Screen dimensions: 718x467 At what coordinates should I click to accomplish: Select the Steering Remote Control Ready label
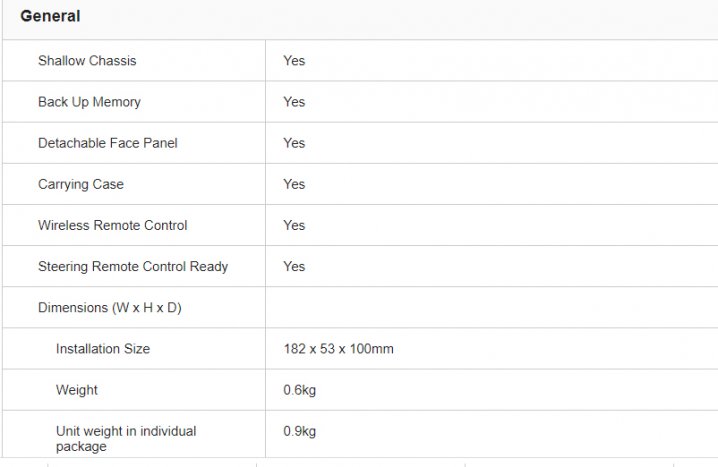point(133,266)
